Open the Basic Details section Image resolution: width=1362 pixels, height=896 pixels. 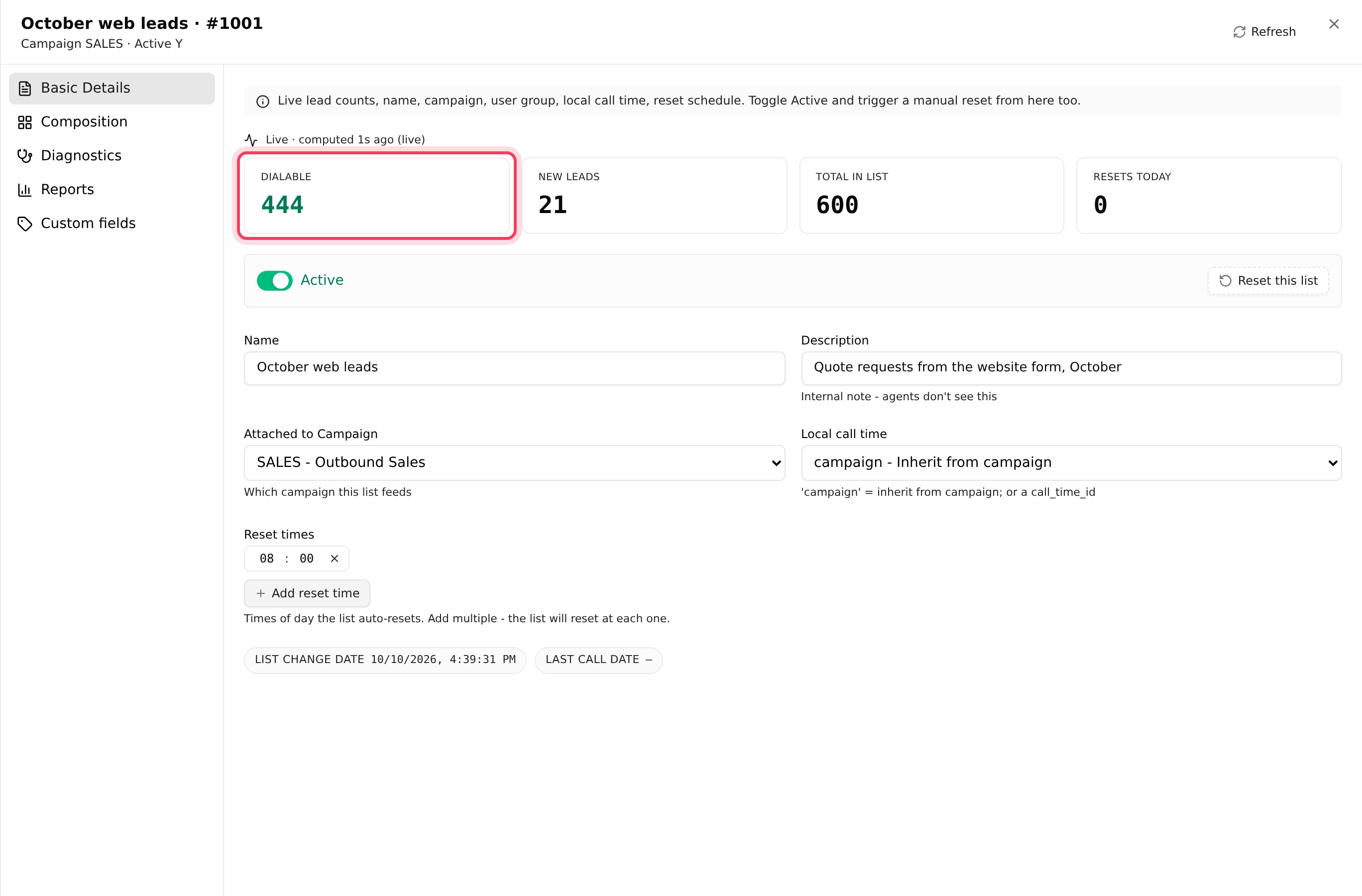[x=112, y=88]
